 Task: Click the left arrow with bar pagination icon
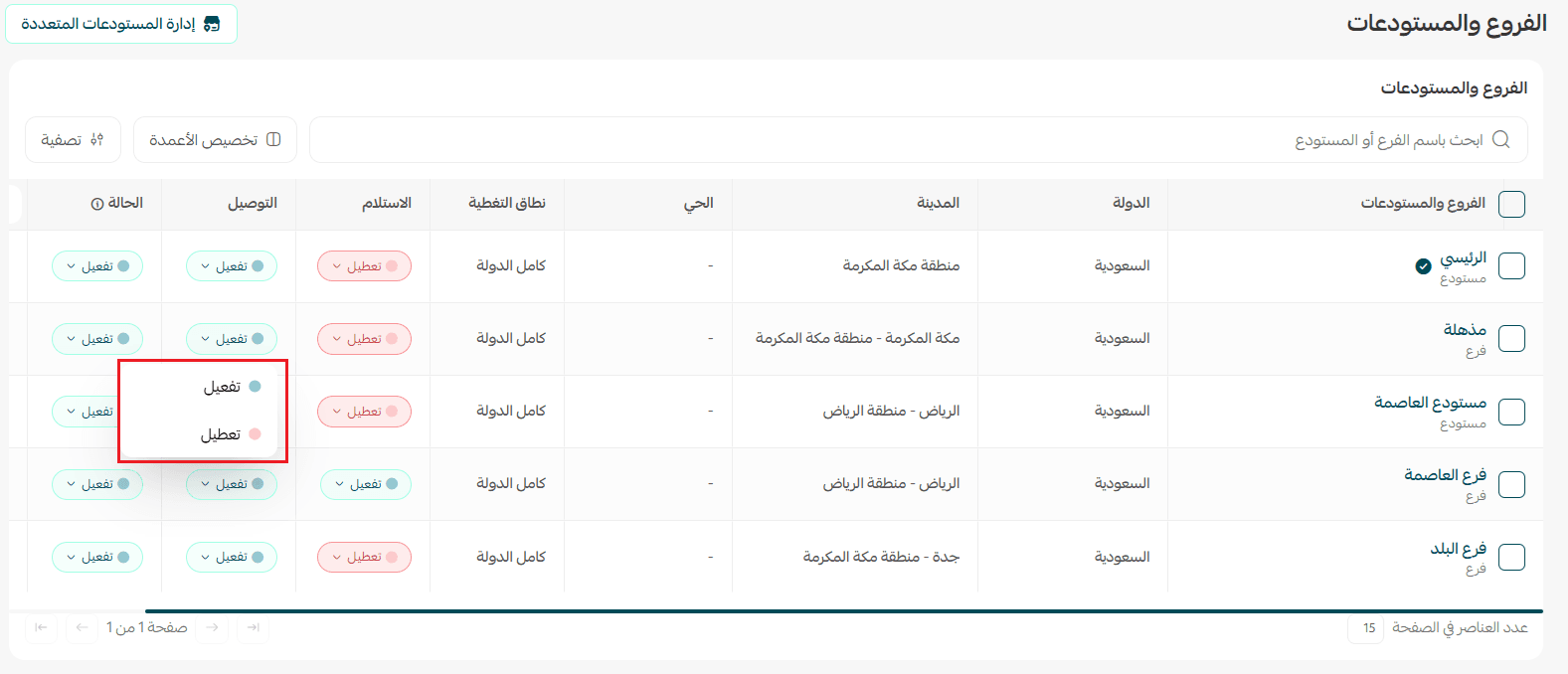pos(42,627)
